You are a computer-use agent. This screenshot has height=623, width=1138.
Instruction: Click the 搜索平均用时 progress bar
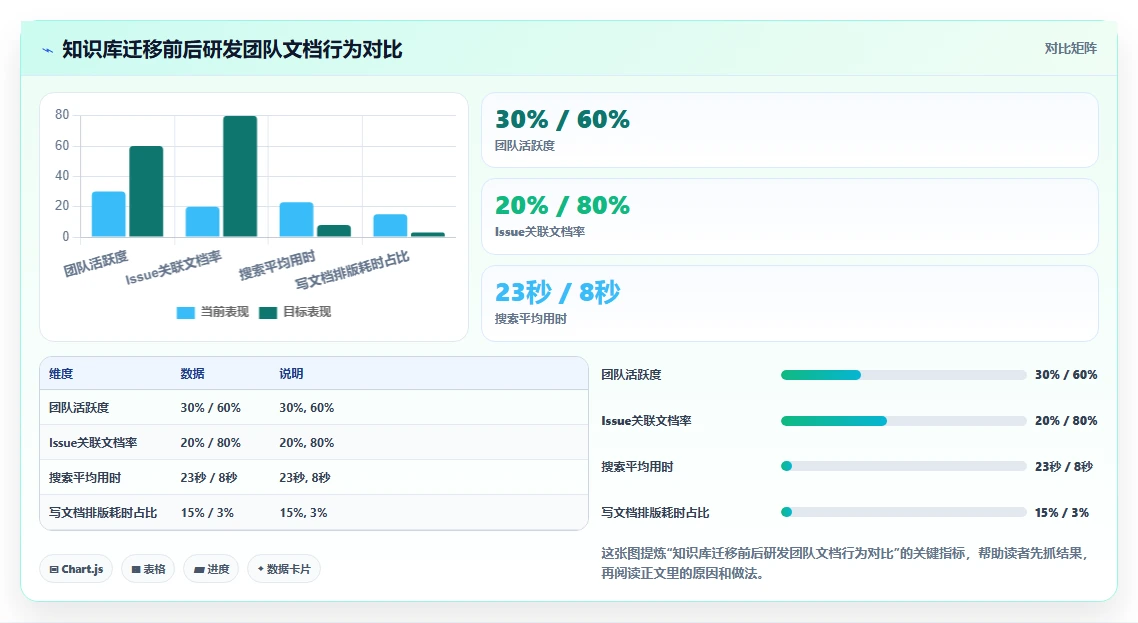904,466
